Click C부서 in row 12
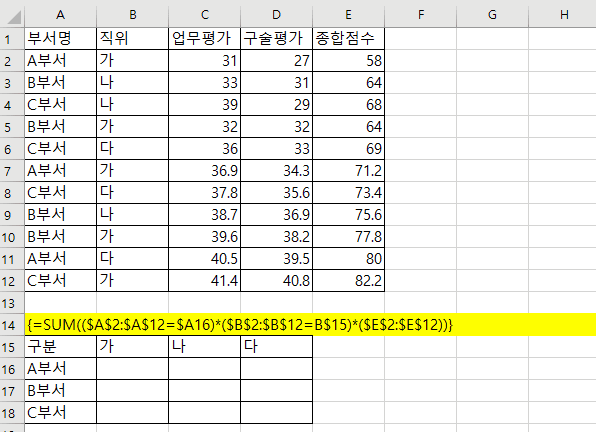Viewport: 596px width, 432px height. coord(60,281)
